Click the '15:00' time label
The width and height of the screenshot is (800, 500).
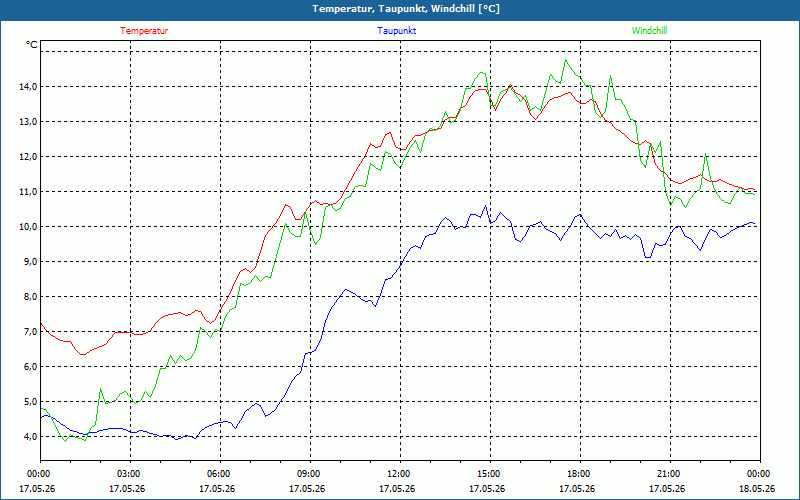click(x=490, y=474)
